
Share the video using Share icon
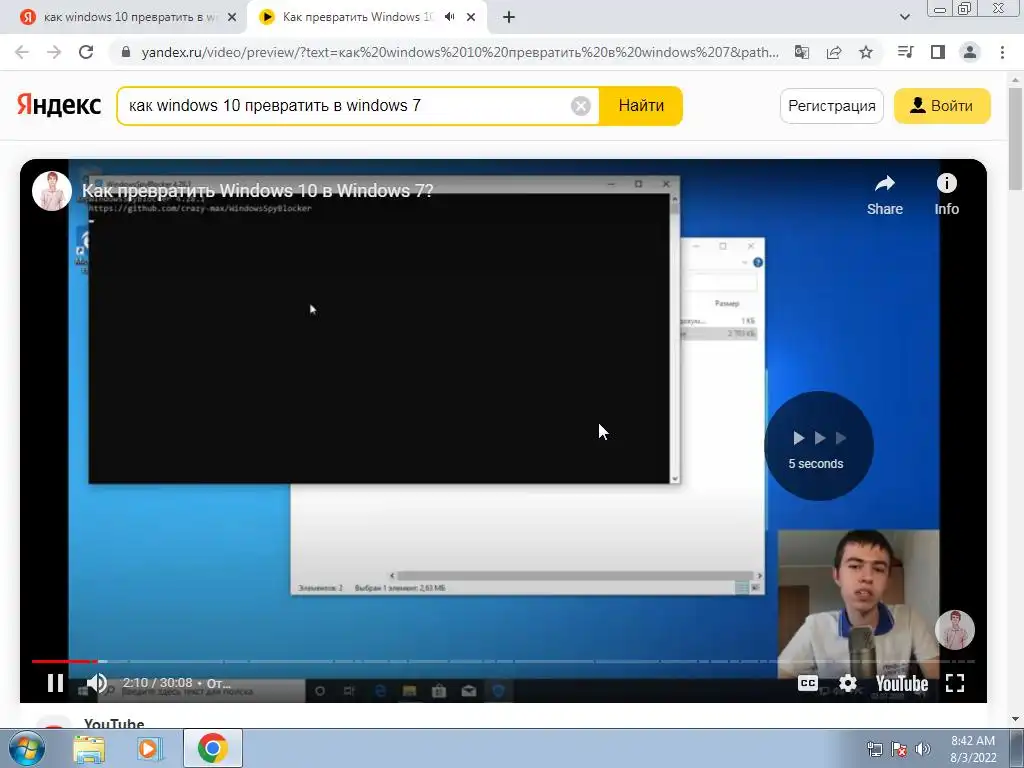[885, 195]
